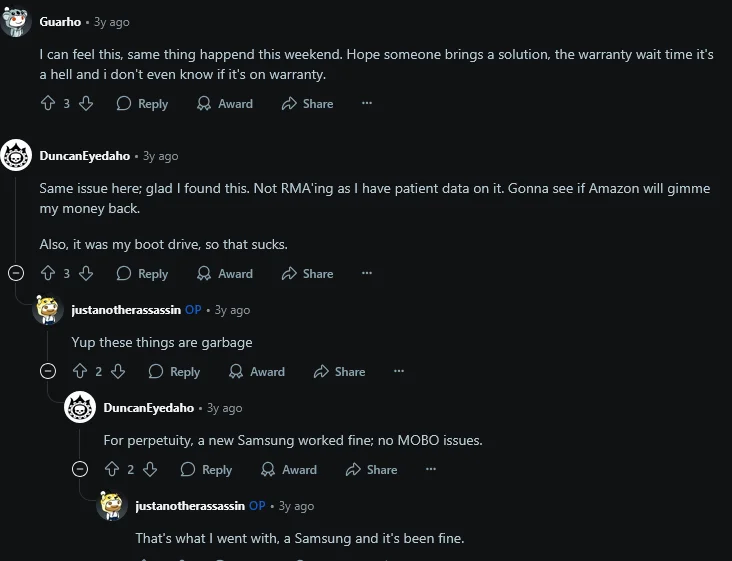The width and height of the screenshot is (732, 561).
Task: Open more options on 'Yup these things are garbage'
Action: (x=399, y=371)
